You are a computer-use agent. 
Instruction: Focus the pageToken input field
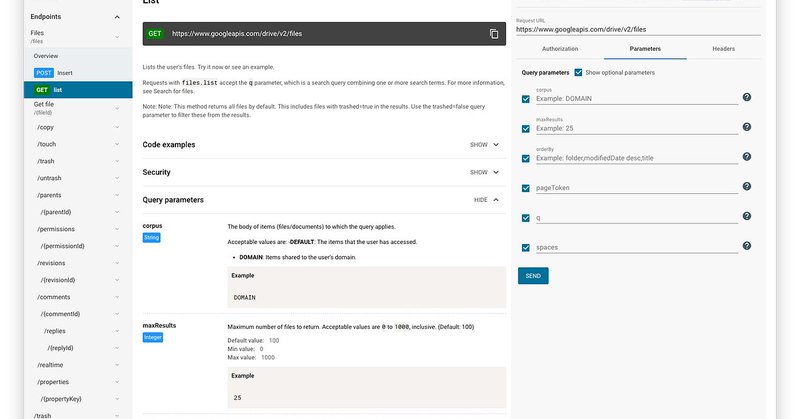point(637,188)
